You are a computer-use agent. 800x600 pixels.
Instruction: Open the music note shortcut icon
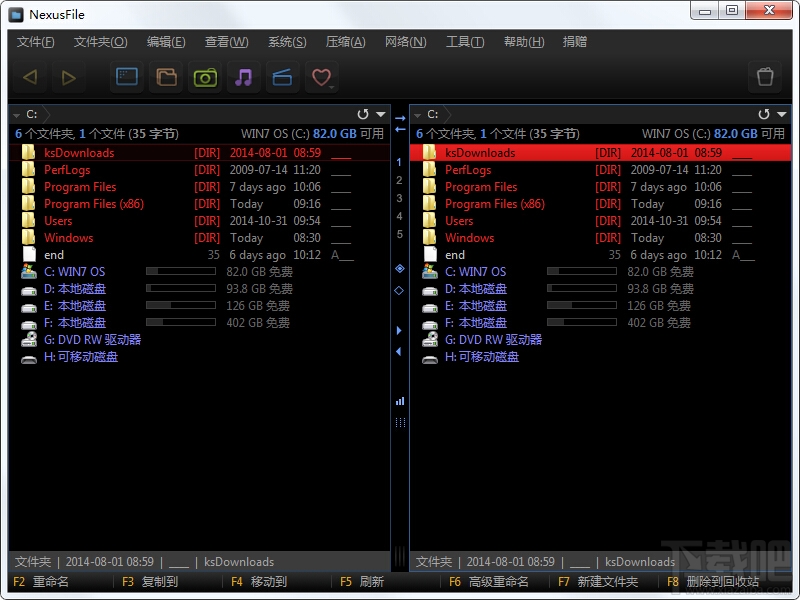click(x=244, y=78)
